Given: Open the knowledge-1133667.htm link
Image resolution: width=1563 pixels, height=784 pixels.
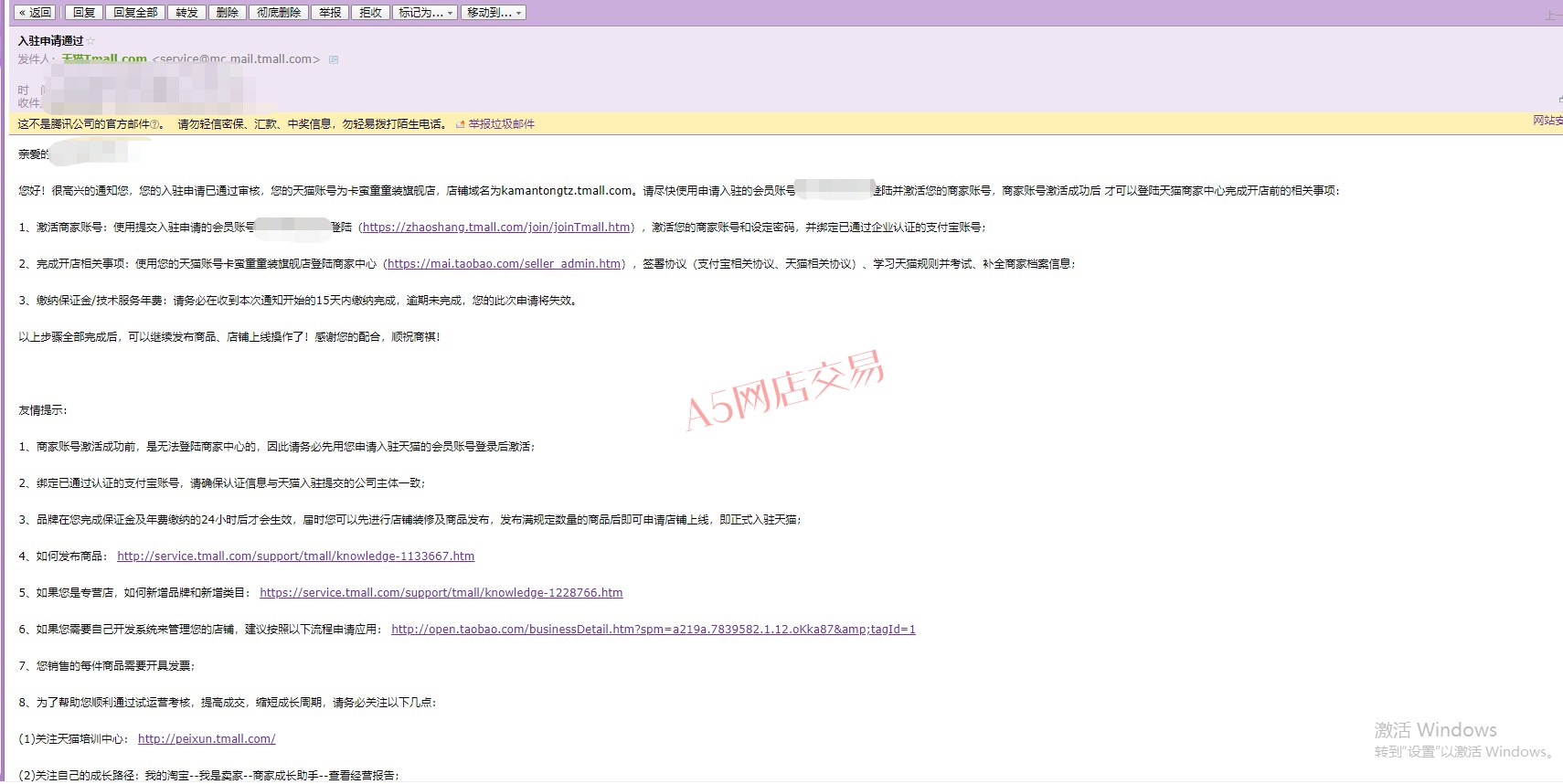Looking at the screenshot, I should (296, 556).
